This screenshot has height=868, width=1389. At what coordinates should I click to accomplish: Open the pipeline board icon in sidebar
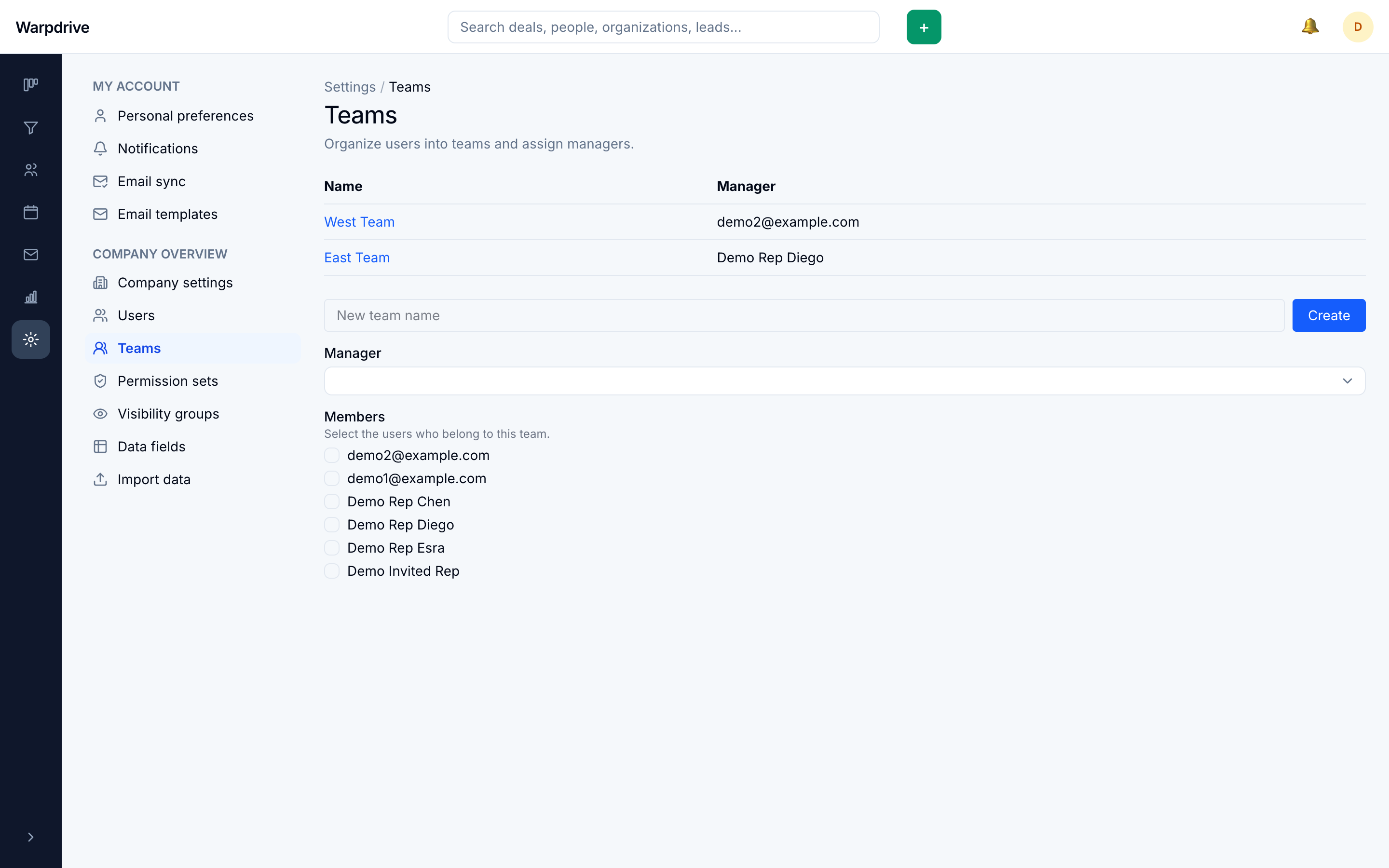[x=31, y=85]
